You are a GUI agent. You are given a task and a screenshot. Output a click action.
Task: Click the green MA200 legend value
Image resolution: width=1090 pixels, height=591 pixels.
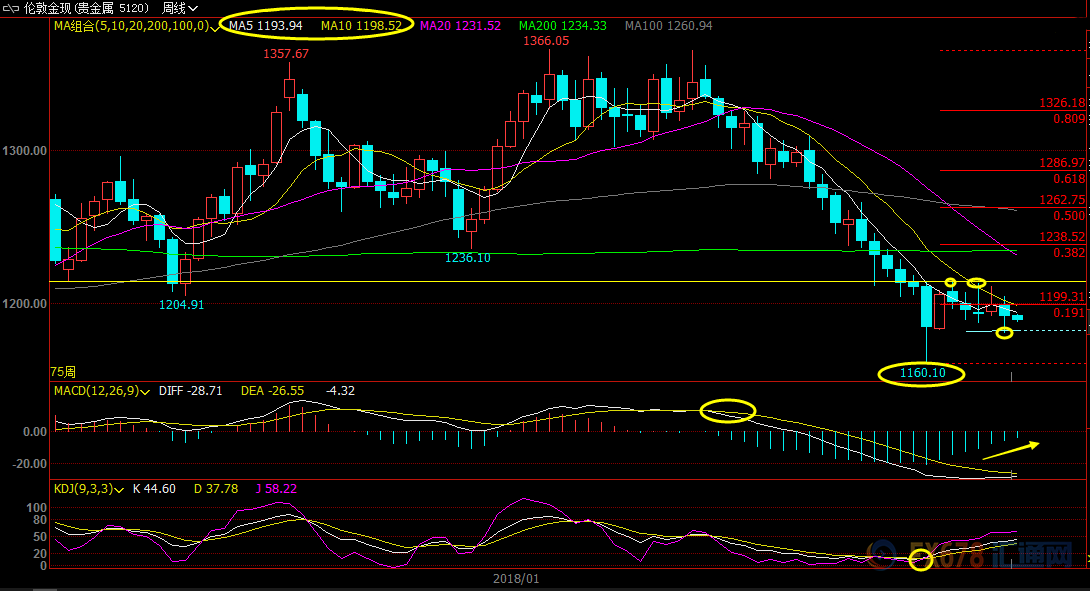[563, 25]
